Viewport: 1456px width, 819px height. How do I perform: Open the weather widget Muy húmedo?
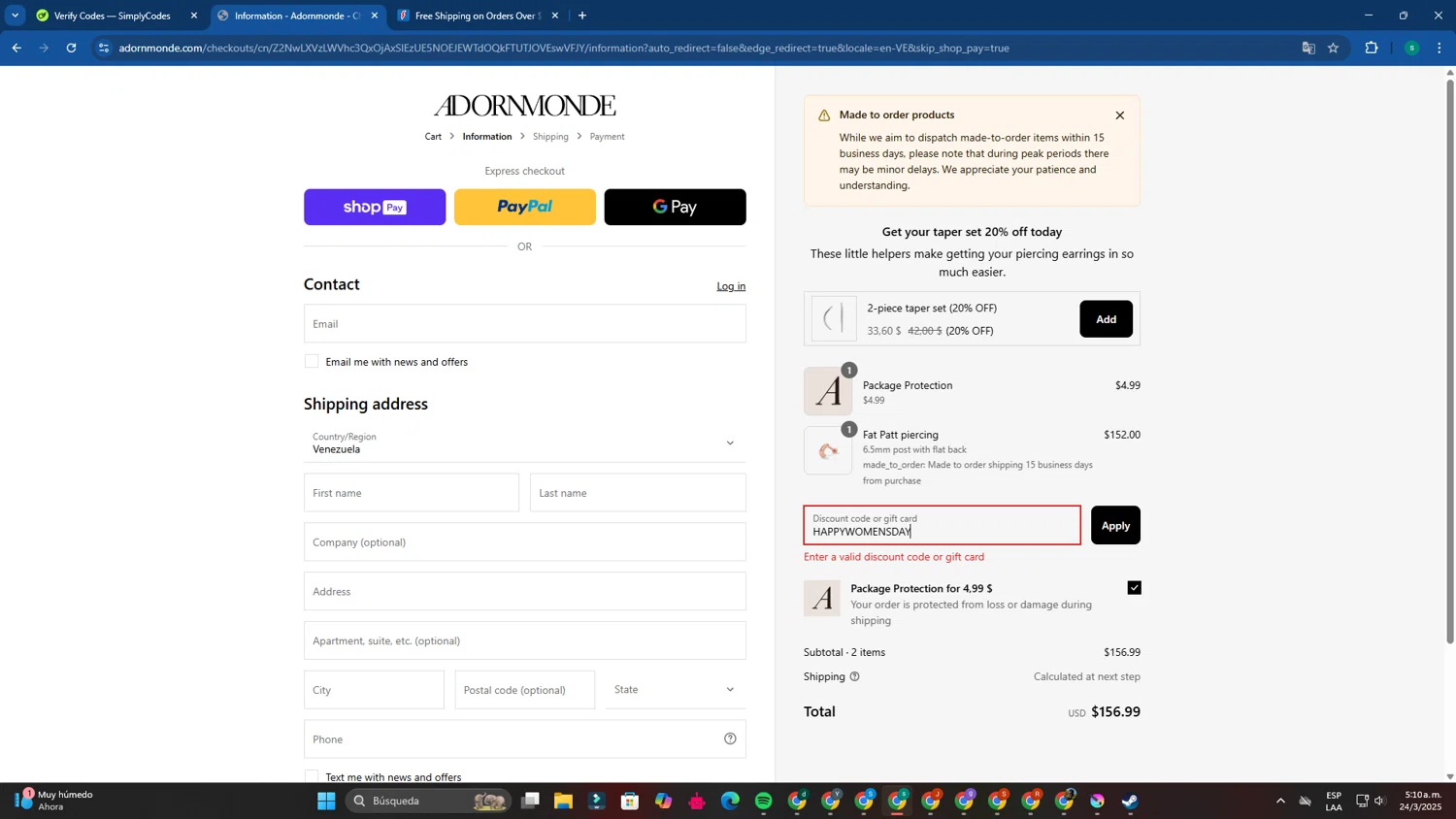[x=53, y=801]
